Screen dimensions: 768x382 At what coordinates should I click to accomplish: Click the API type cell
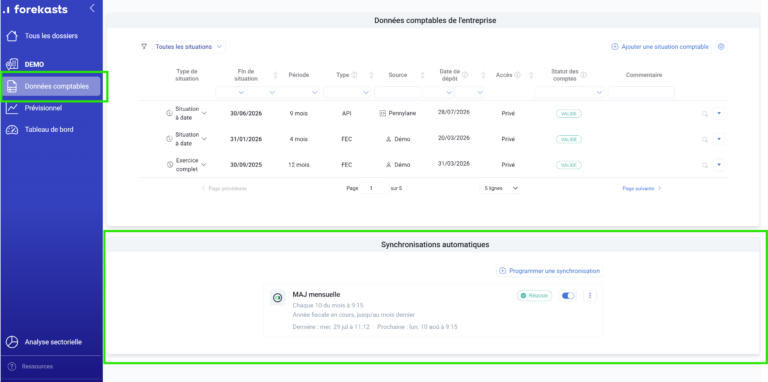[346, 113]
